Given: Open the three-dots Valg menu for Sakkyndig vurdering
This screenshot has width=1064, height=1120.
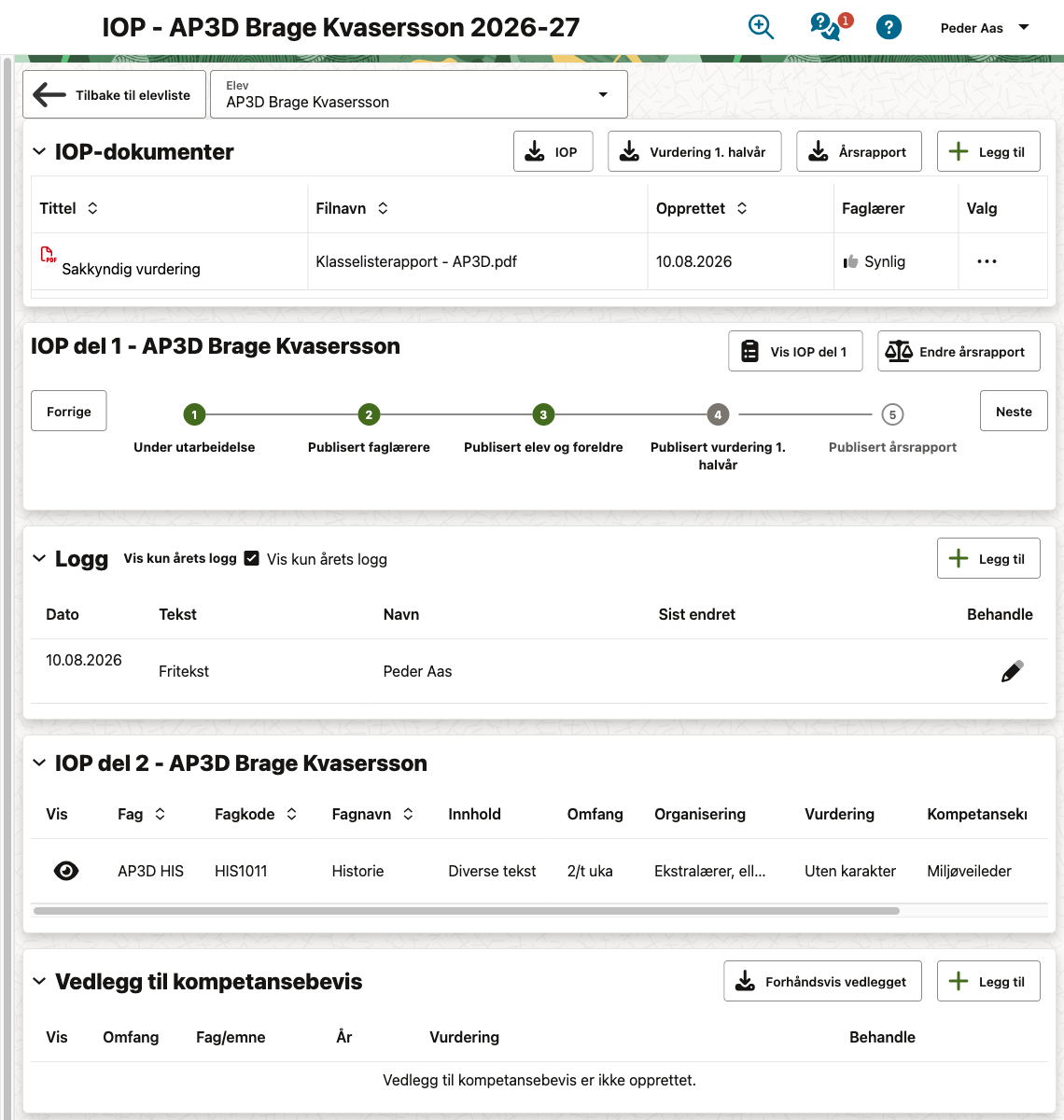Looking at the screenshot, I should [987, 262].
